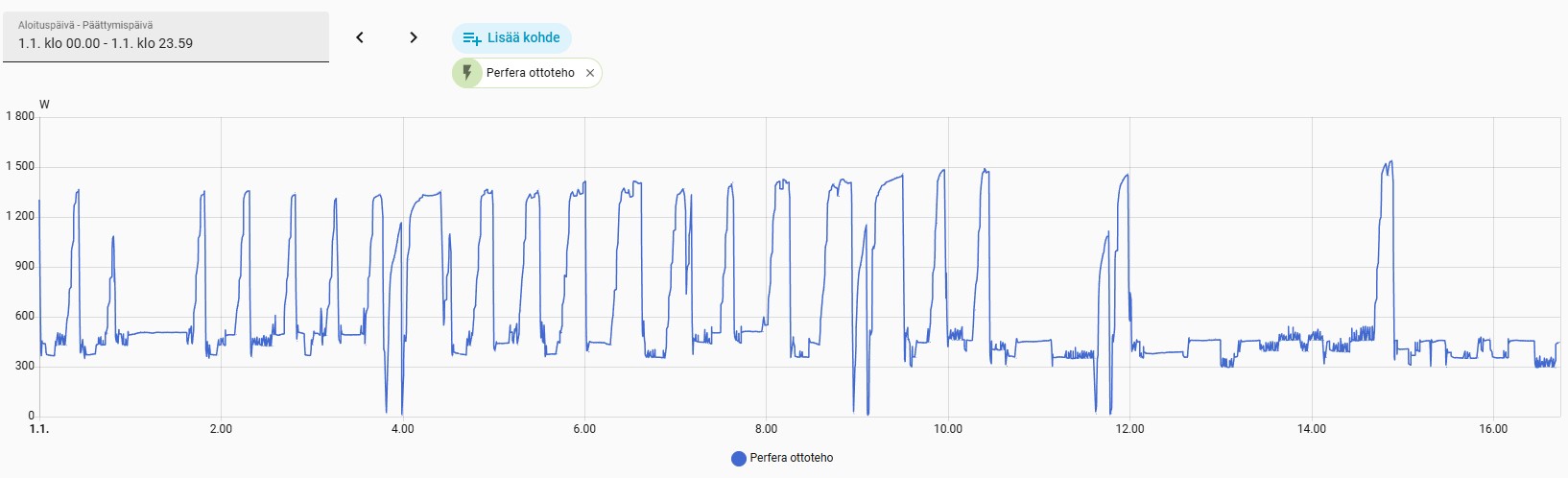The image size is (1568, 478).
Task: Click lightning bolt icon on Perfera chip
Action: 467,73
